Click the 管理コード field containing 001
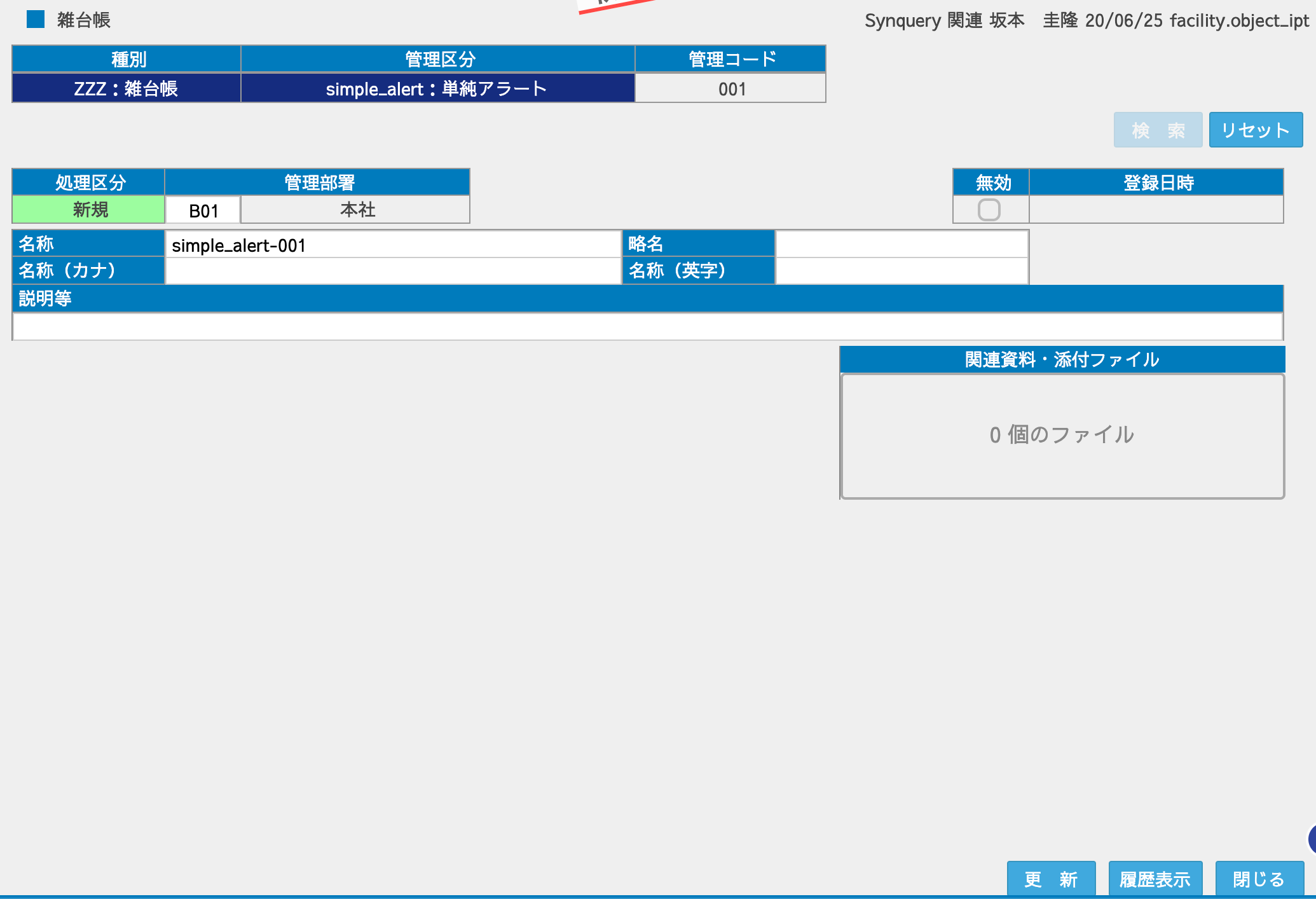Viewport: 1316px width, 899px height. [x=730, y=88]
